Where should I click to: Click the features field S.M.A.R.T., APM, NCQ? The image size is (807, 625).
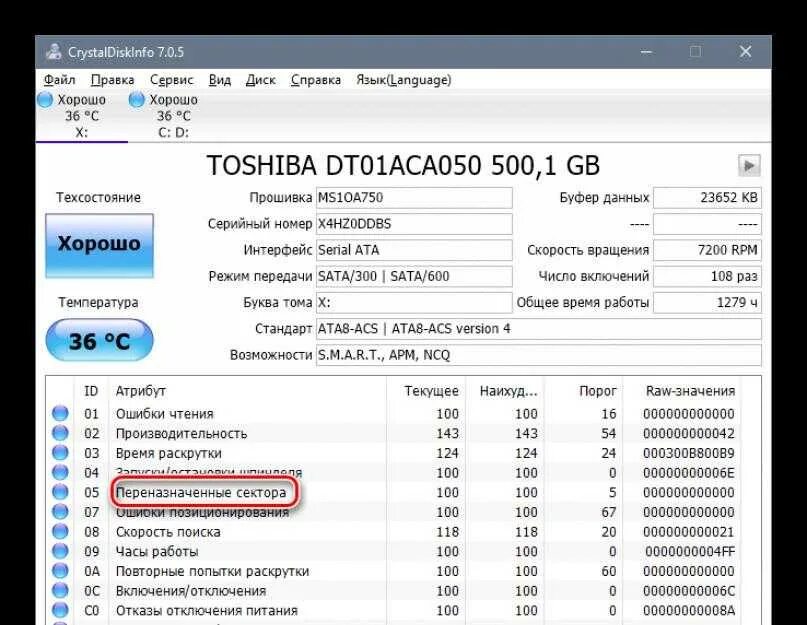(538, 355)
